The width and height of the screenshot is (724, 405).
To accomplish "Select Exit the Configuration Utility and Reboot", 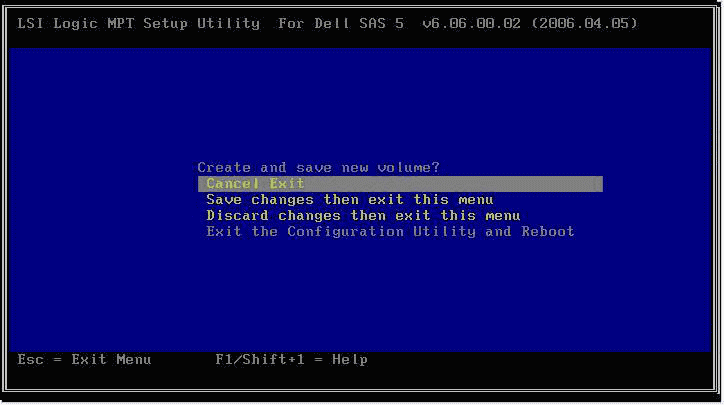I will 390,231.
